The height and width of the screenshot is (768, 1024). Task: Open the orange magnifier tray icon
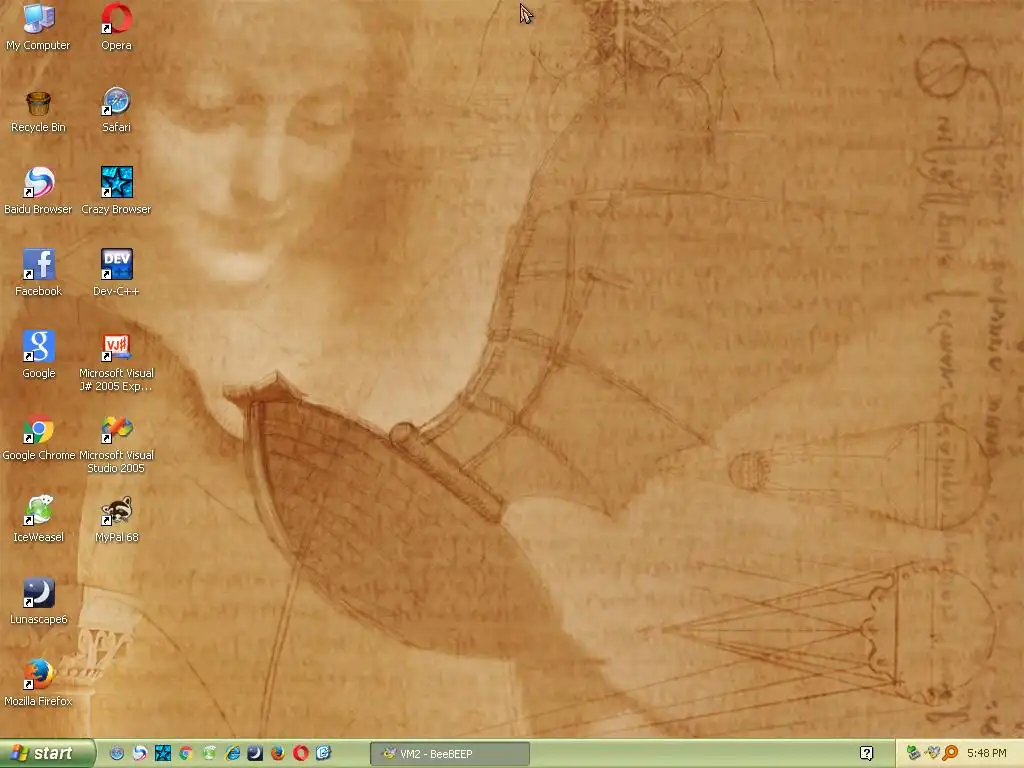[x=950, y=754]
